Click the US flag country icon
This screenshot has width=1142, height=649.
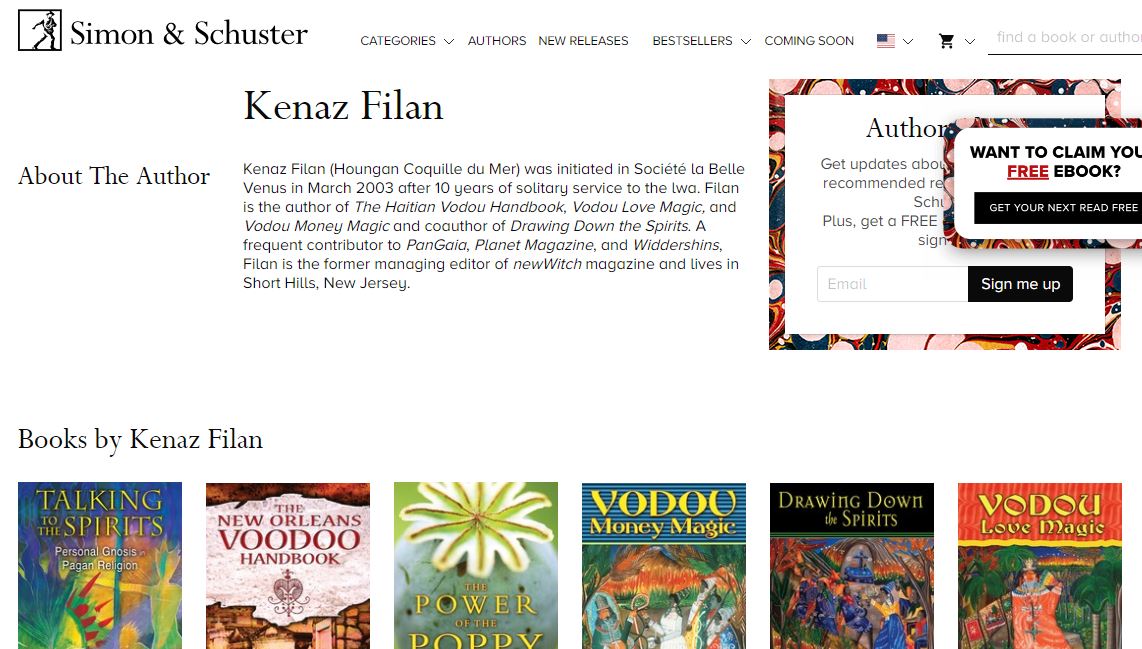coord(886,41)
